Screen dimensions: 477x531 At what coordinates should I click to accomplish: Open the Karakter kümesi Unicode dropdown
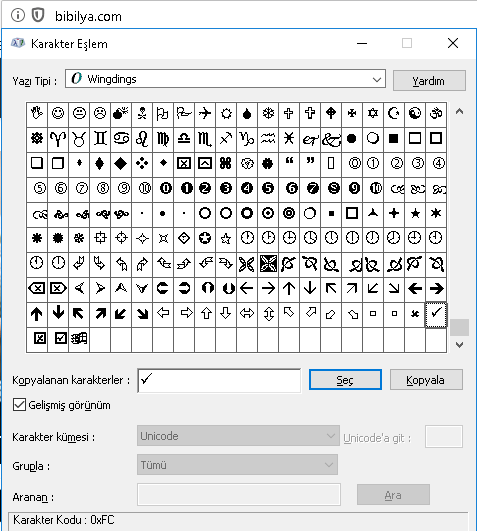click(x=238, y=436)
